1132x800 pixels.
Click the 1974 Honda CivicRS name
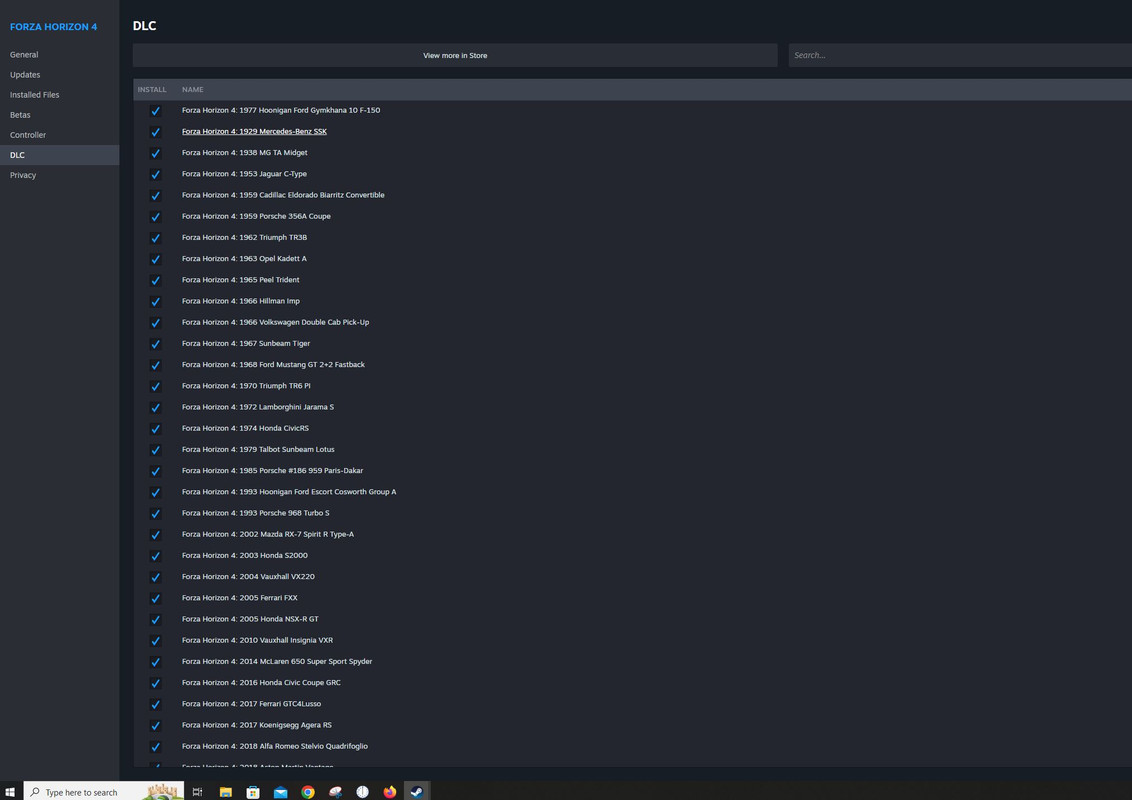point(245,428)
